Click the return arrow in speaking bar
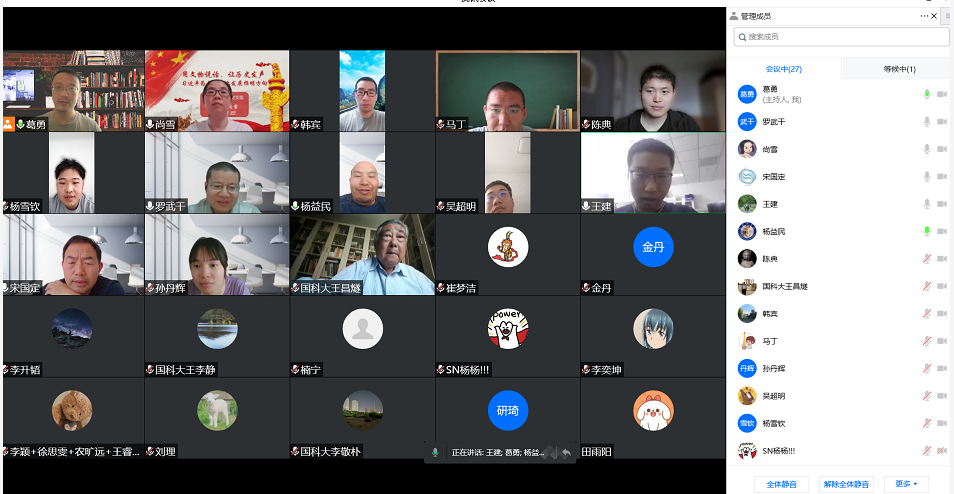This screenshot has width=954, height=494. [x=566, y=453]
